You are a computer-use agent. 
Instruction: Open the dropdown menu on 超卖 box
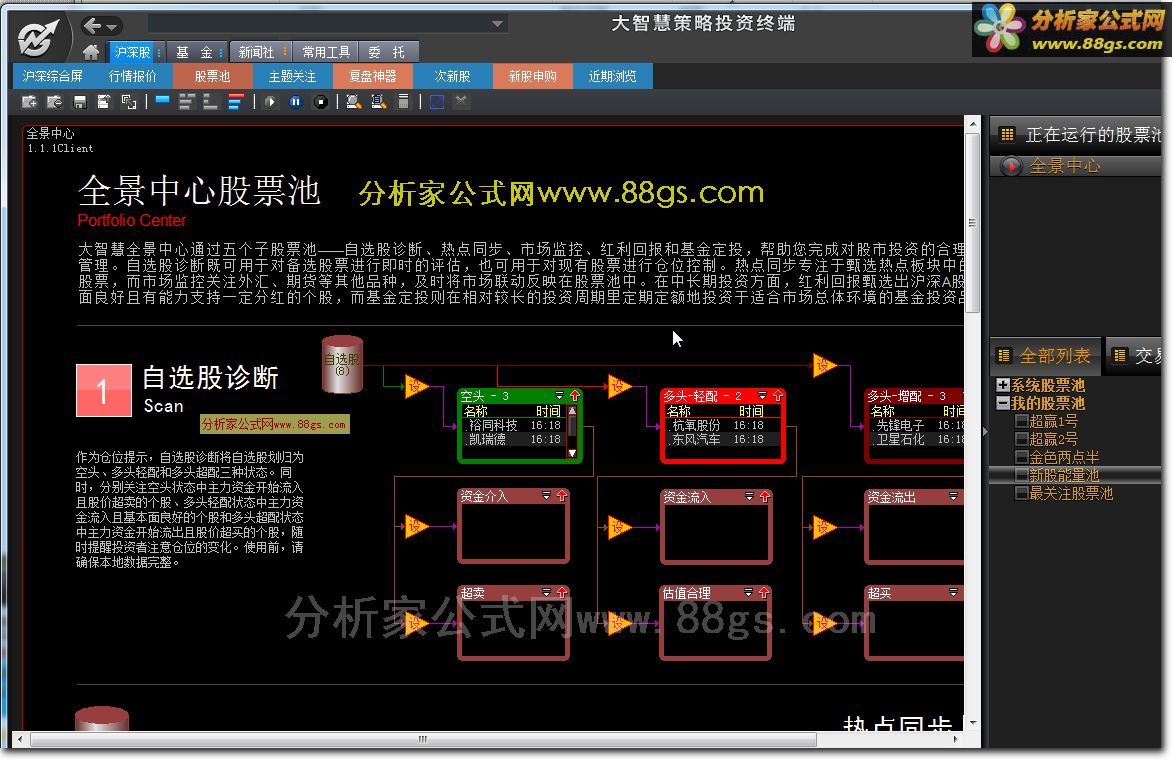point(547,592)
